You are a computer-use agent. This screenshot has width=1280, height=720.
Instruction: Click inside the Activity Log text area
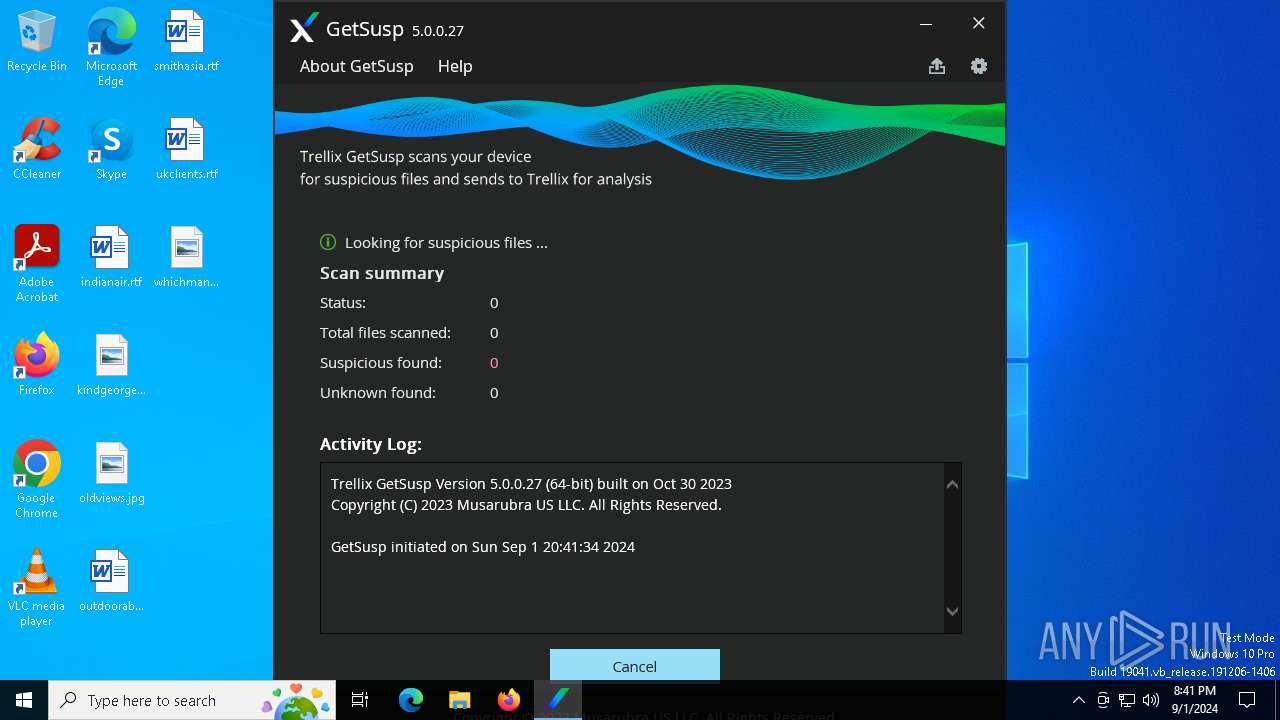tap(632, 547)
